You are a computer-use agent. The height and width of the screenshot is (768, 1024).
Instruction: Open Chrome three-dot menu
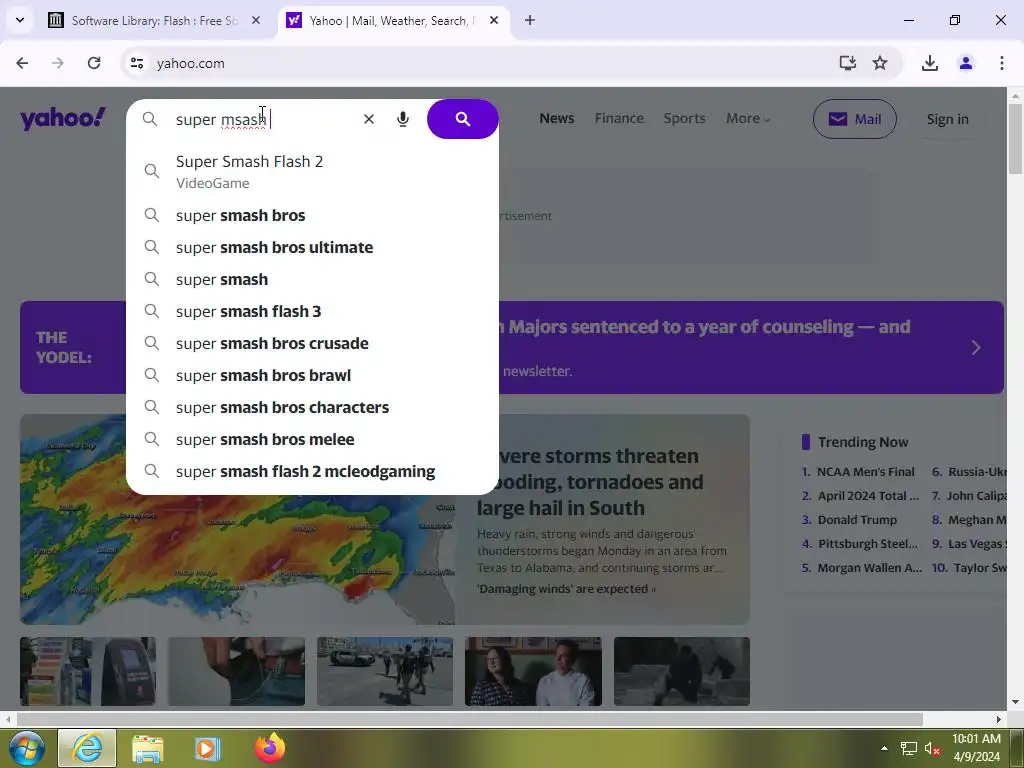(x=1002, y=63)
